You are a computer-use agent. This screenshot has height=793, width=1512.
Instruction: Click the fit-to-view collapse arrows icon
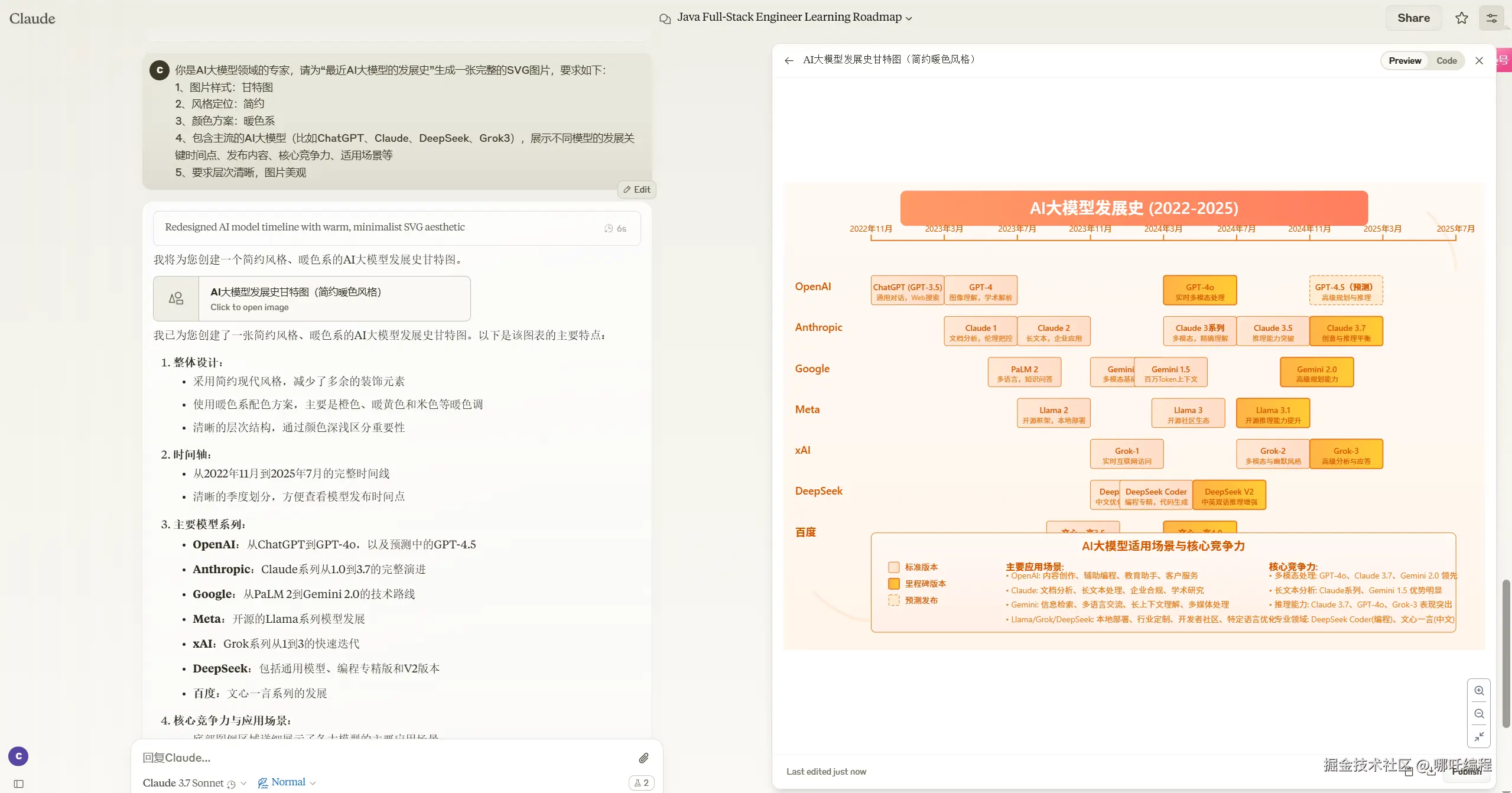click(x=1479, y=737)
